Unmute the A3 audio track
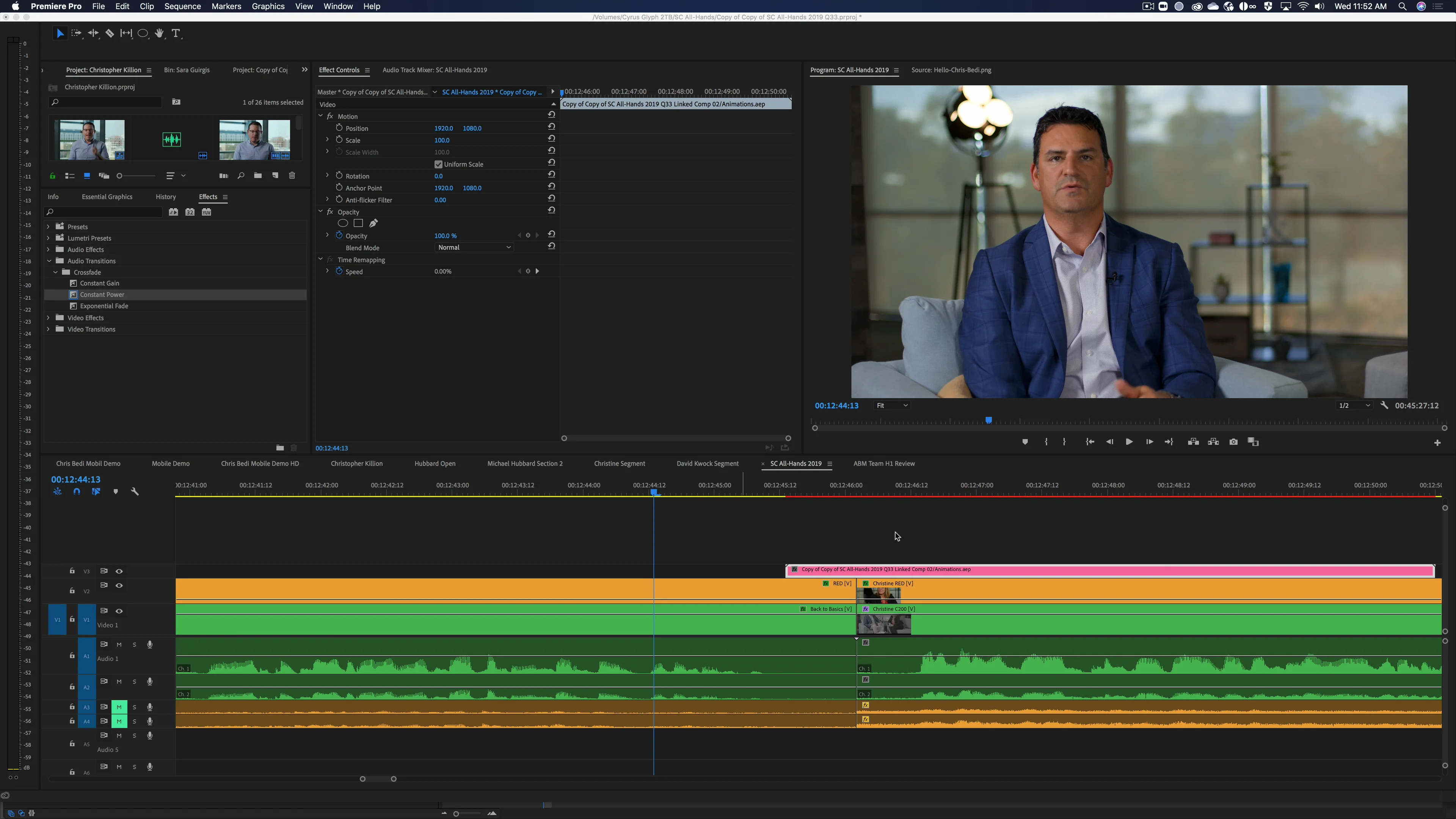The width and height of the screenshot is (1456, 819). (119, 706)
